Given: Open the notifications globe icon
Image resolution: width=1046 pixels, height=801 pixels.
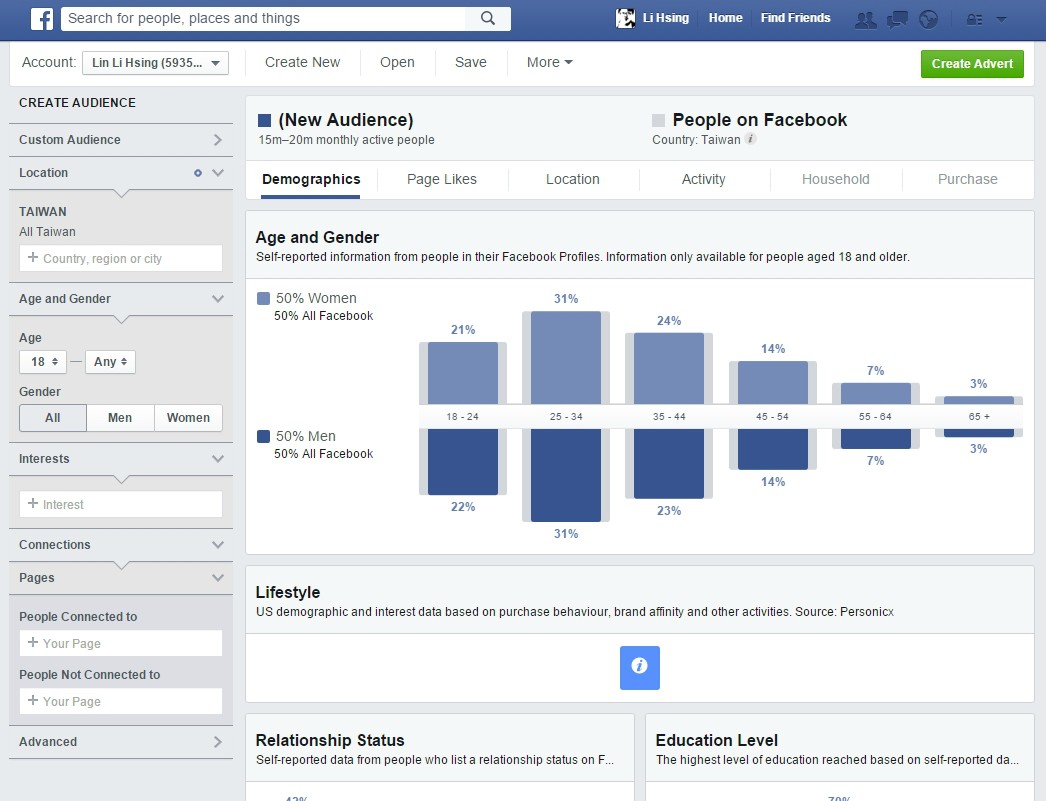Looking at the screenshot, I should [x=928, y=19].
